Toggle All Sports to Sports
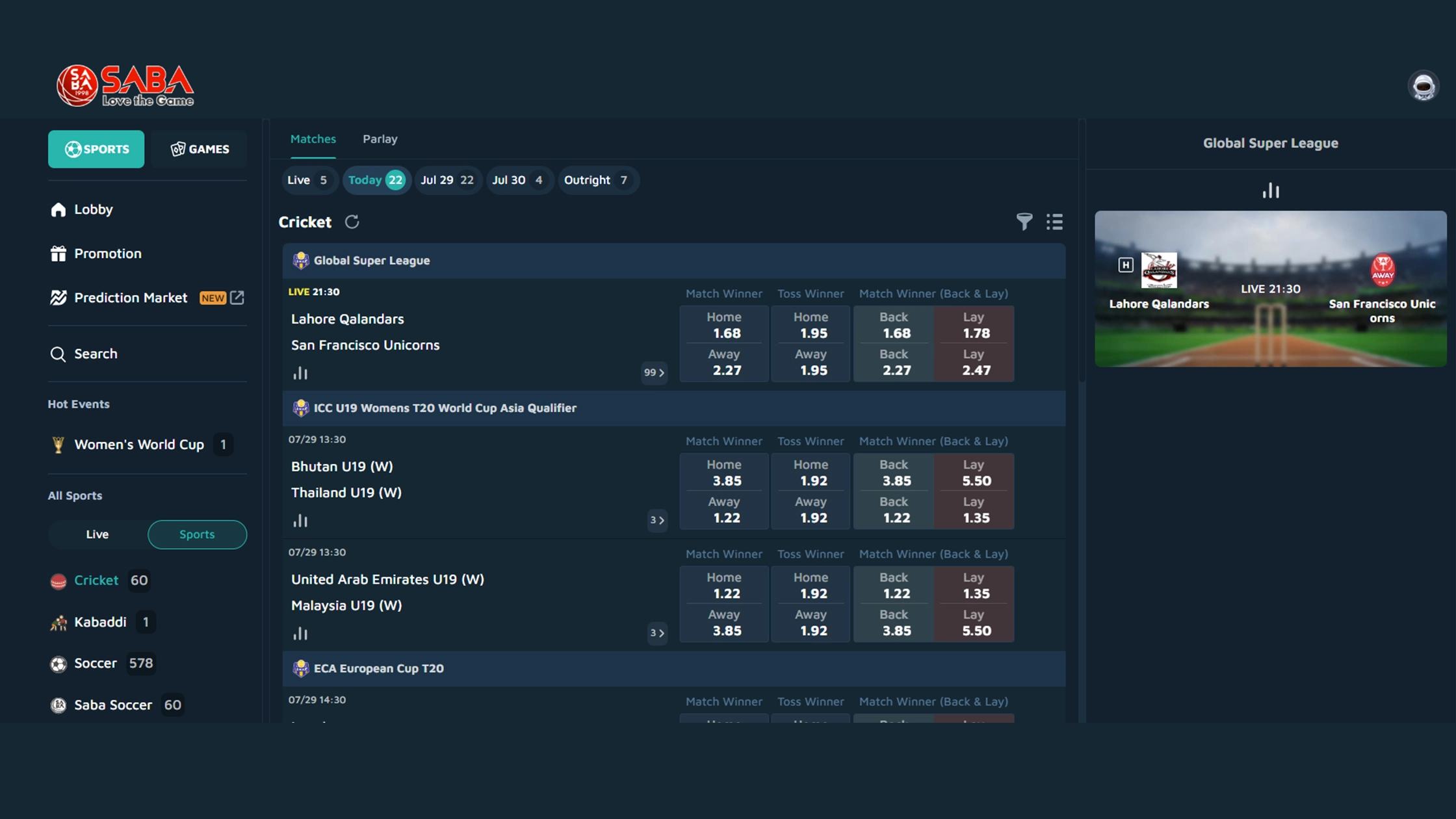 pyautogui.click(x=197, y=534)
